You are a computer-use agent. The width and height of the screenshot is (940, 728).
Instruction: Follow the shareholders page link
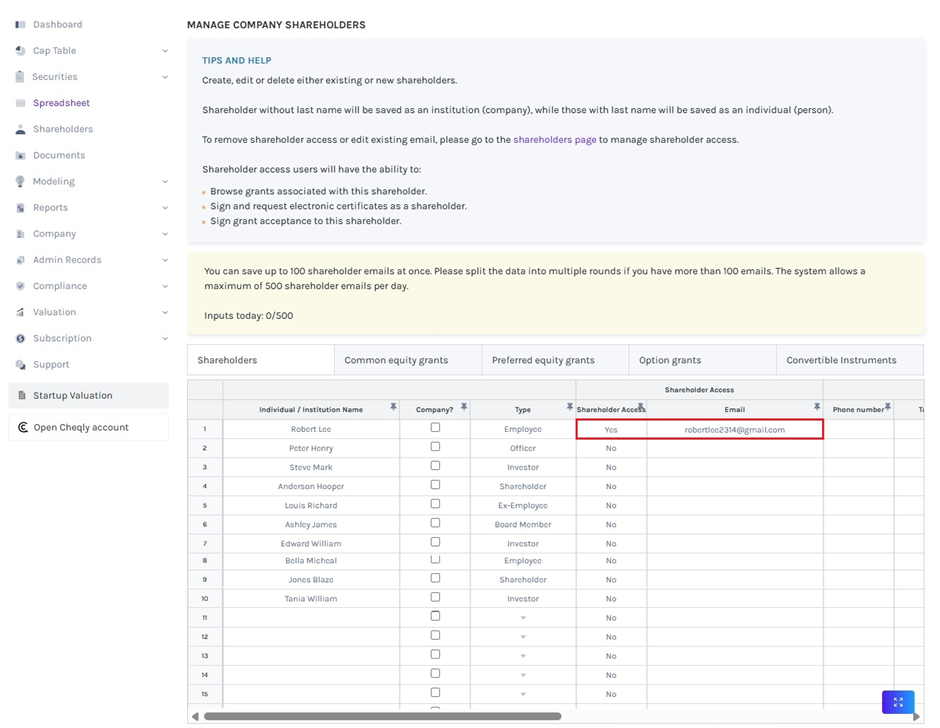(554, 140)
